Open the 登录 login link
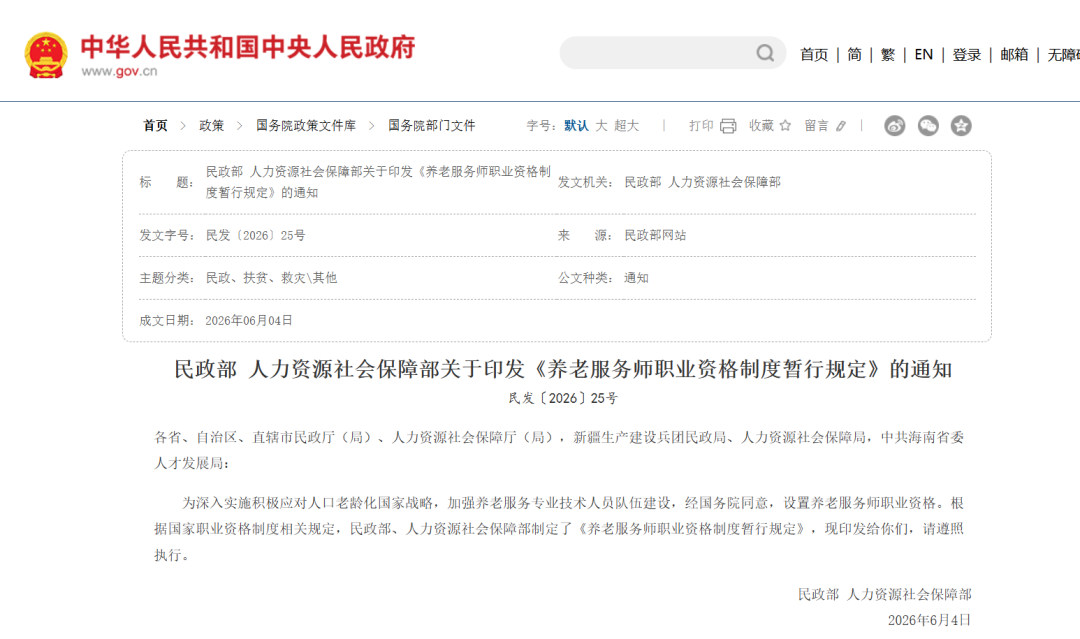 click(966, 54)
